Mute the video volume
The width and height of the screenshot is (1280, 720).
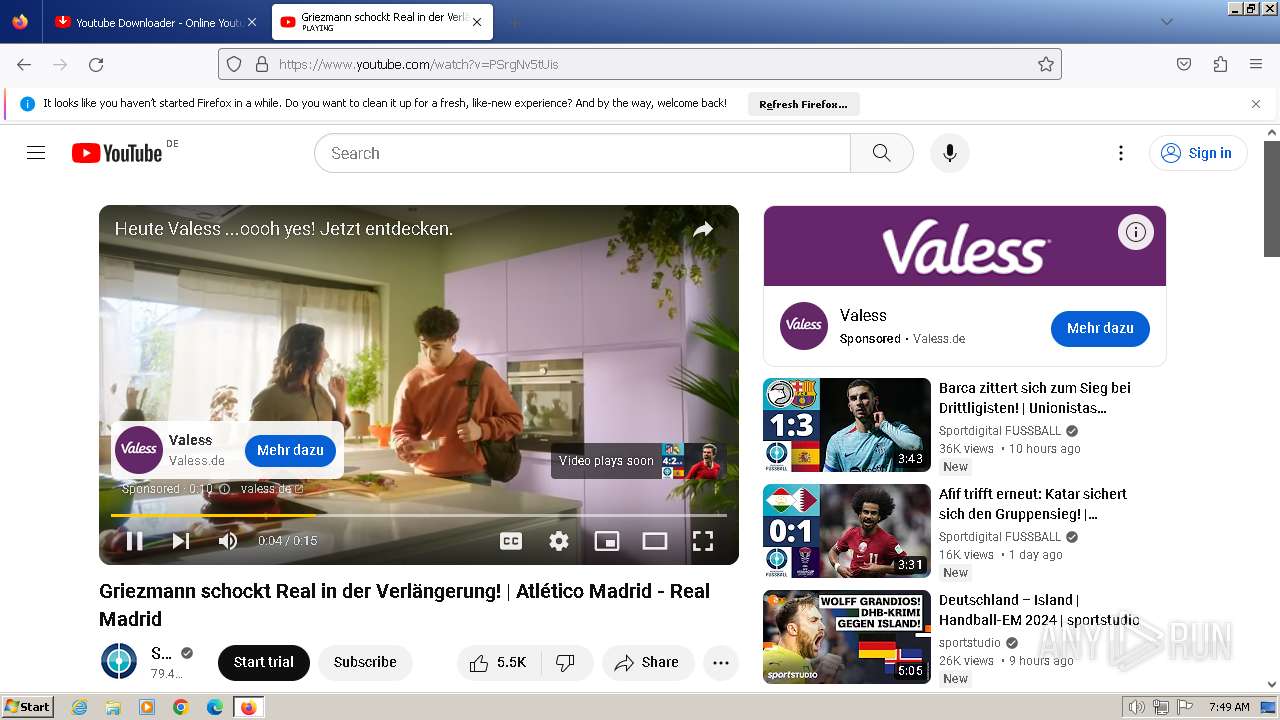228,541
